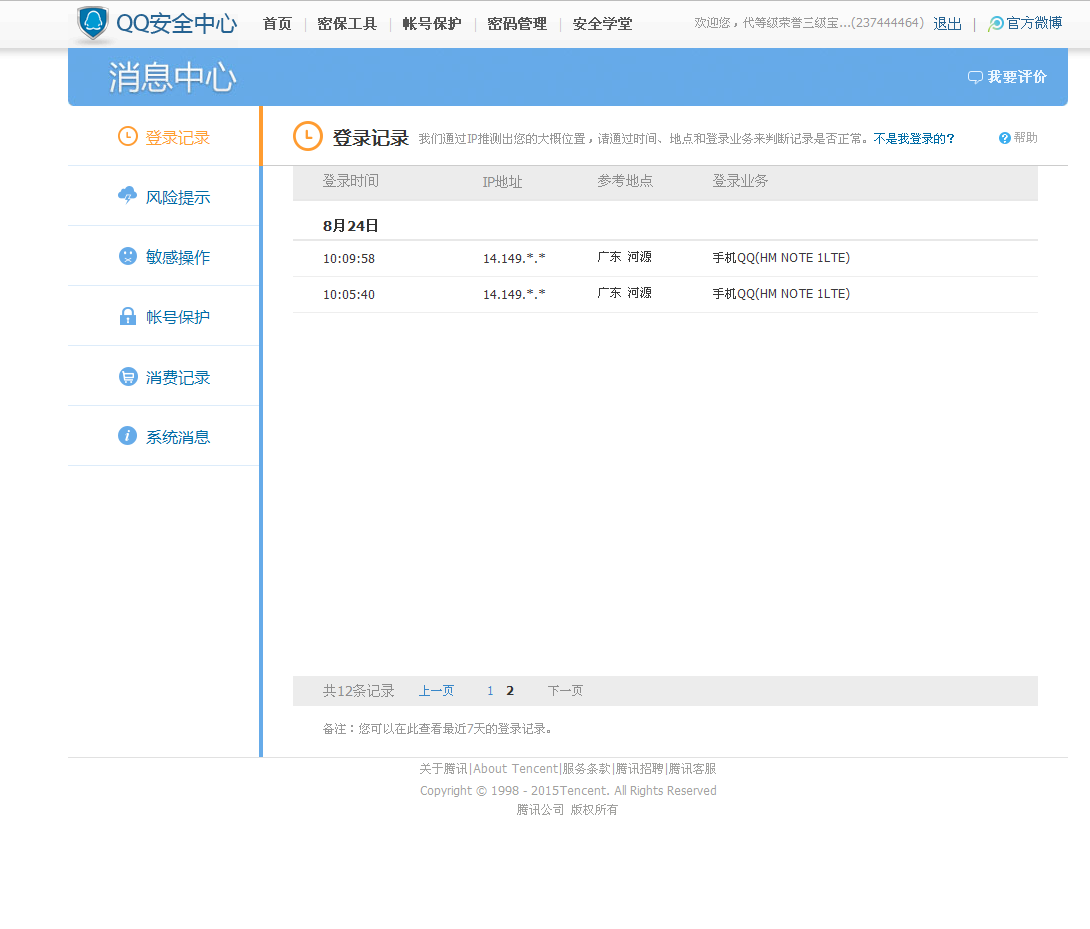
Task: Select 消费记录 in the sidebar
Action: (x=177, y=378)
